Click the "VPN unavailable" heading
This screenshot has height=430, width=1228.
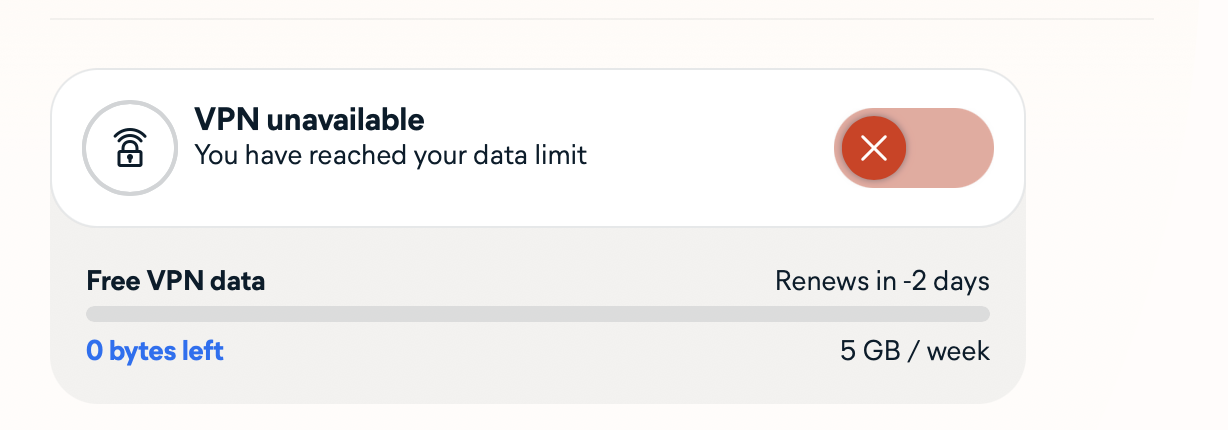click(x=309, y=121)
